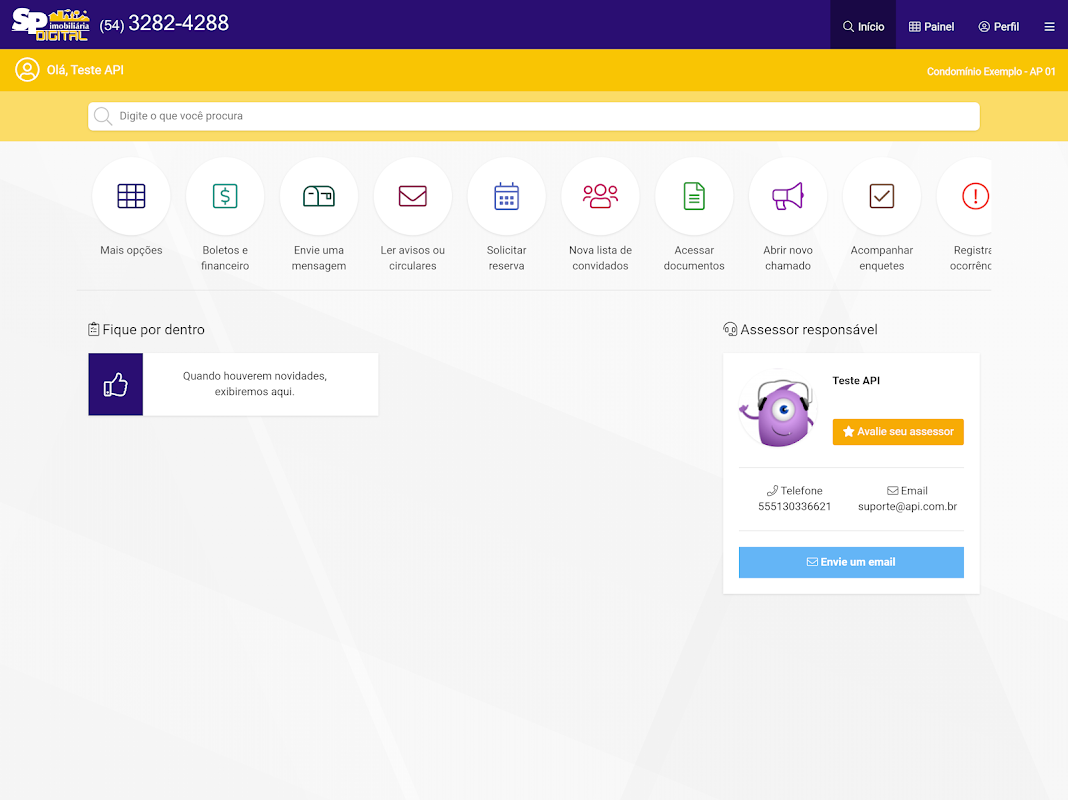Click the magnifier icon in search bar
The height and width of the screenshot is (800, 1068).
pyautogui.click(x=103, y=116)
